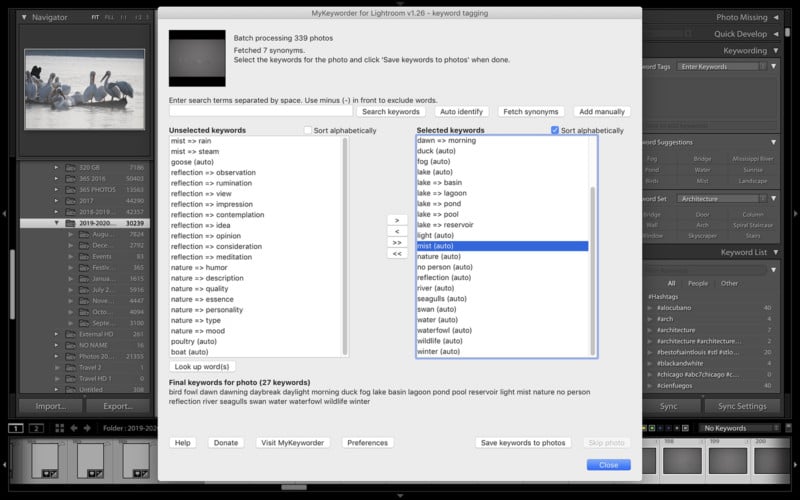Screen dimensions: 800x500
Task: Open Help in the MyKeyworder dialog
Action: click(x=183, y=443)
